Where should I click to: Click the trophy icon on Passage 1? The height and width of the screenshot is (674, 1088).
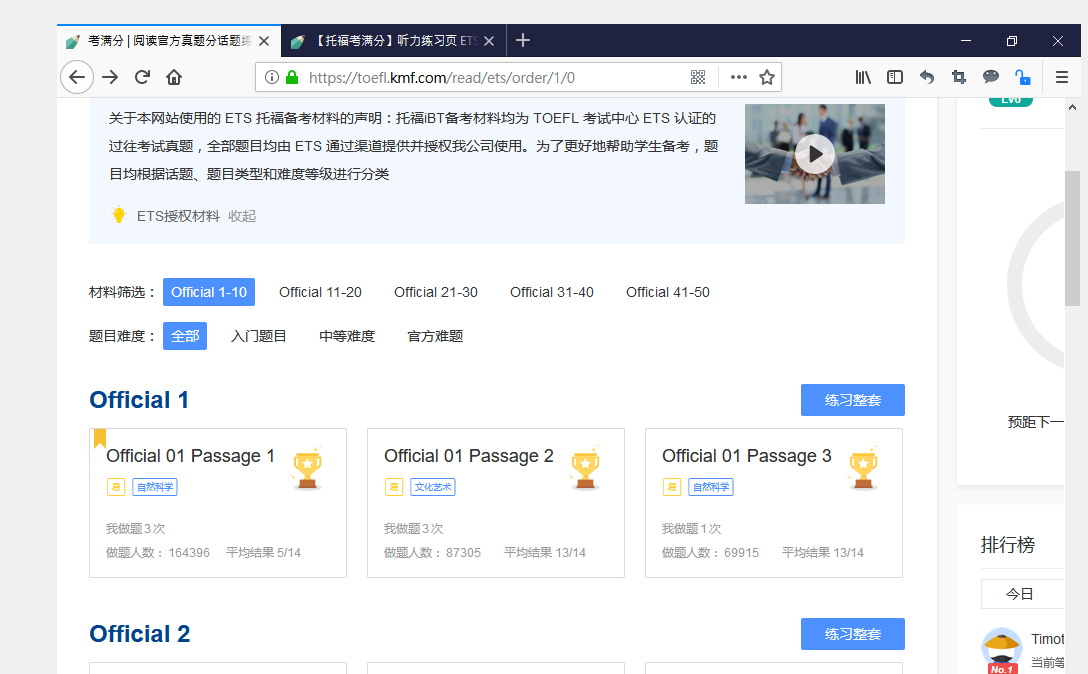[307, 469]
